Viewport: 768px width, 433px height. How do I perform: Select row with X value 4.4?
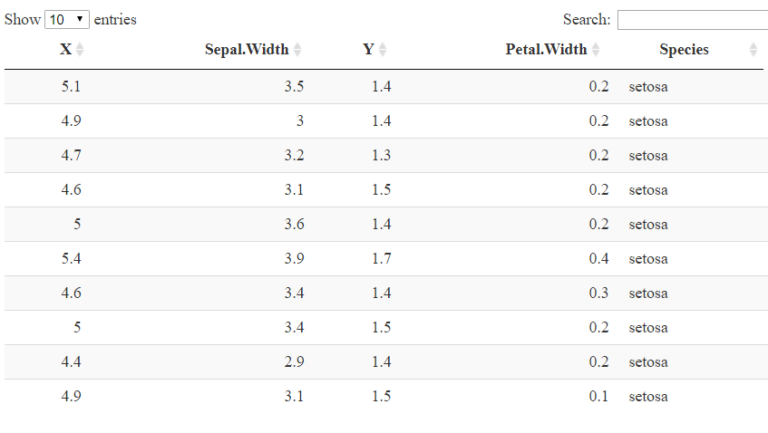71,362
